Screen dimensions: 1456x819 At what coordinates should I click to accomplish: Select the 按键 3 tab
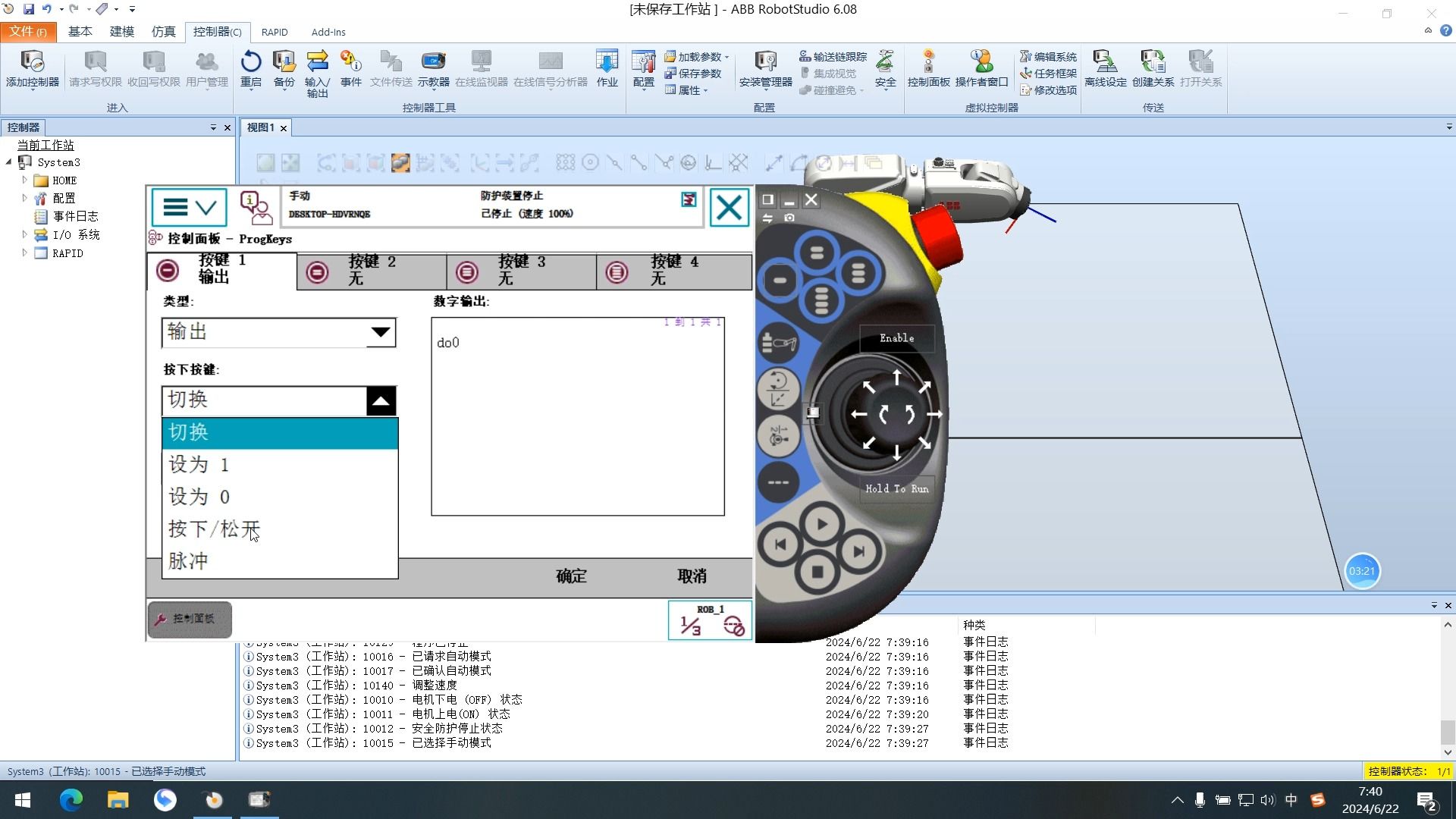(x=522, y=271)
